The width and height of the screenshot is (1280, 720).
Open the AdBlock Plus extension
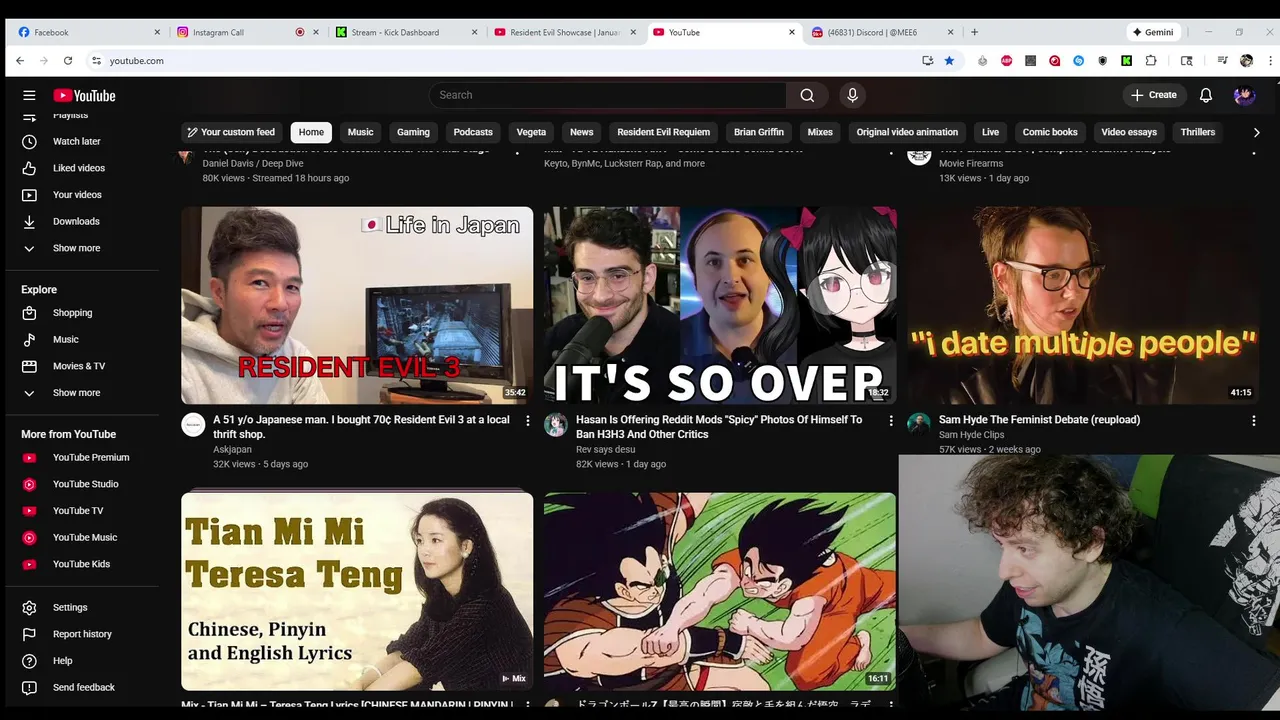tap(1006, 60)
